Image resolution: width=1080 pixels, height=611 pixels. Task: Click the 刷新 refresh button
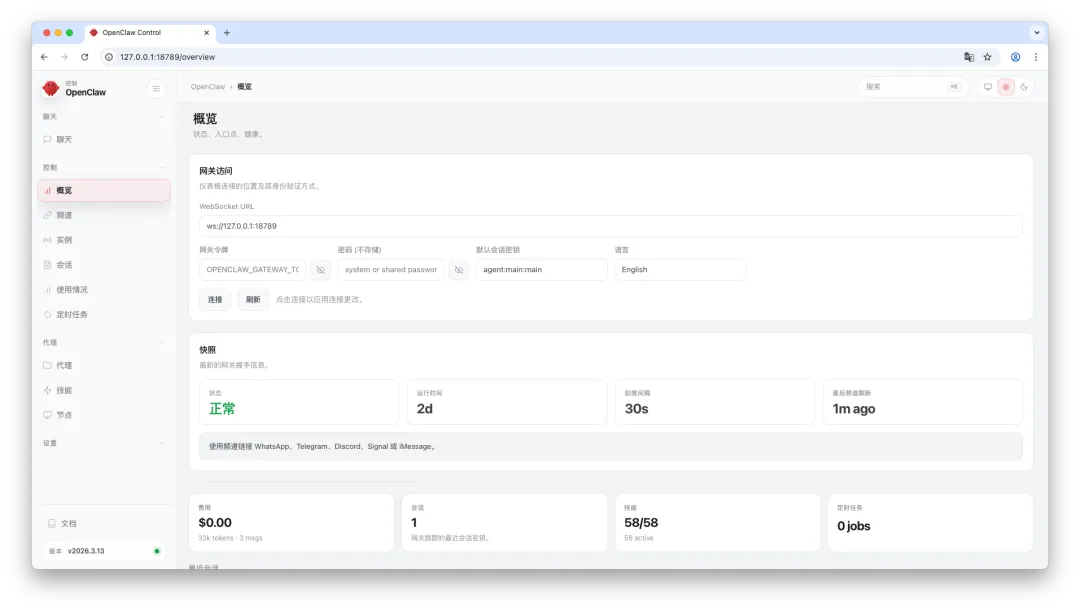[253, 300]
